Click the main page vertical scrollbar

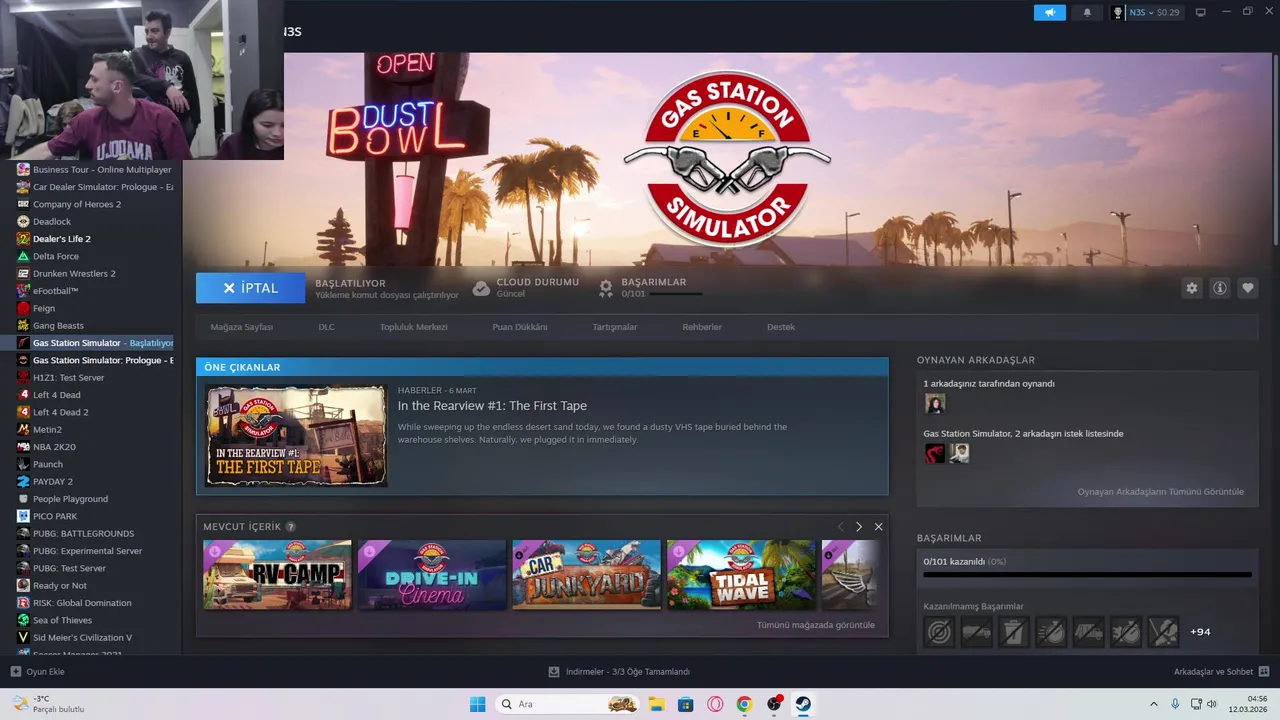point(1275,150)
